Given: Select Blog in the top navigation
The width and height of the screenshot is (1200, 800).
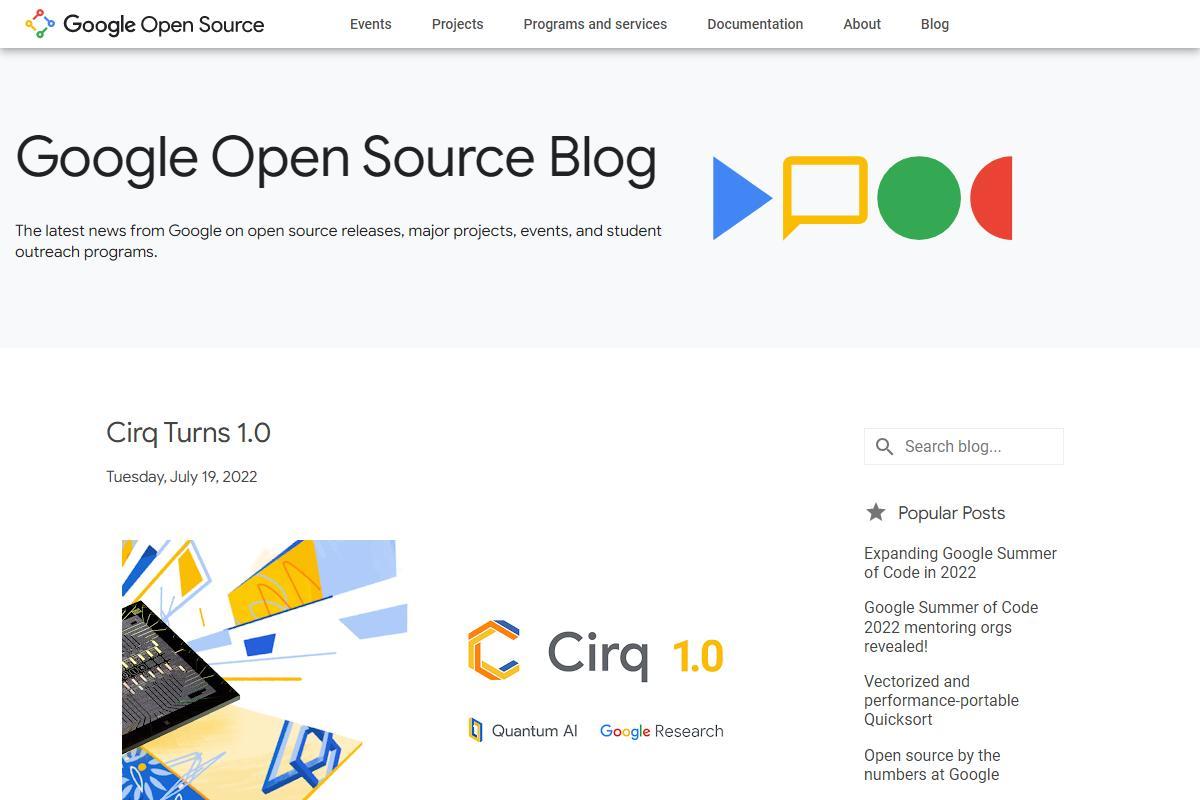Looking at the screenshot, I should coord(935,24).
